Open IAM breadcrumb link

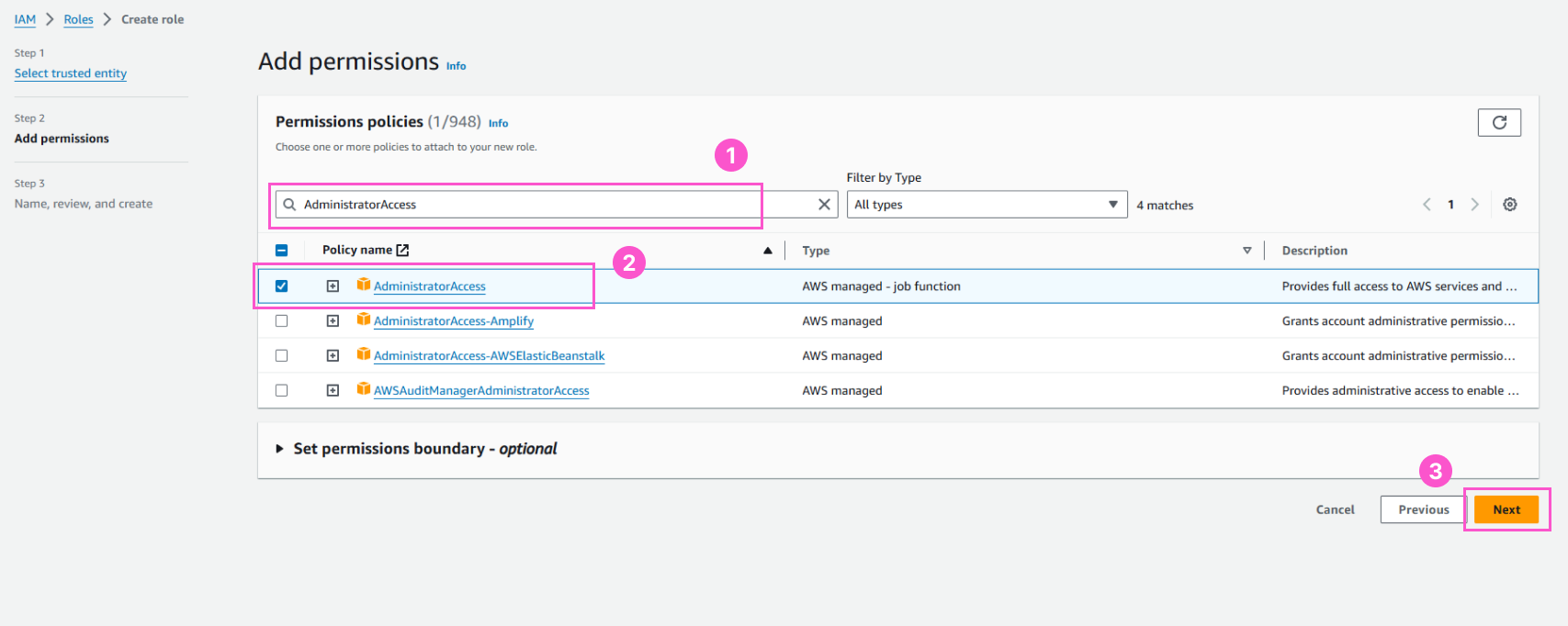click(x=25, y=19)
